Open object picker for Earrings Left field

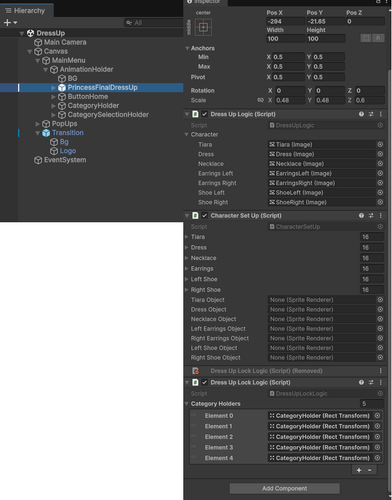(x=380, y=173)
